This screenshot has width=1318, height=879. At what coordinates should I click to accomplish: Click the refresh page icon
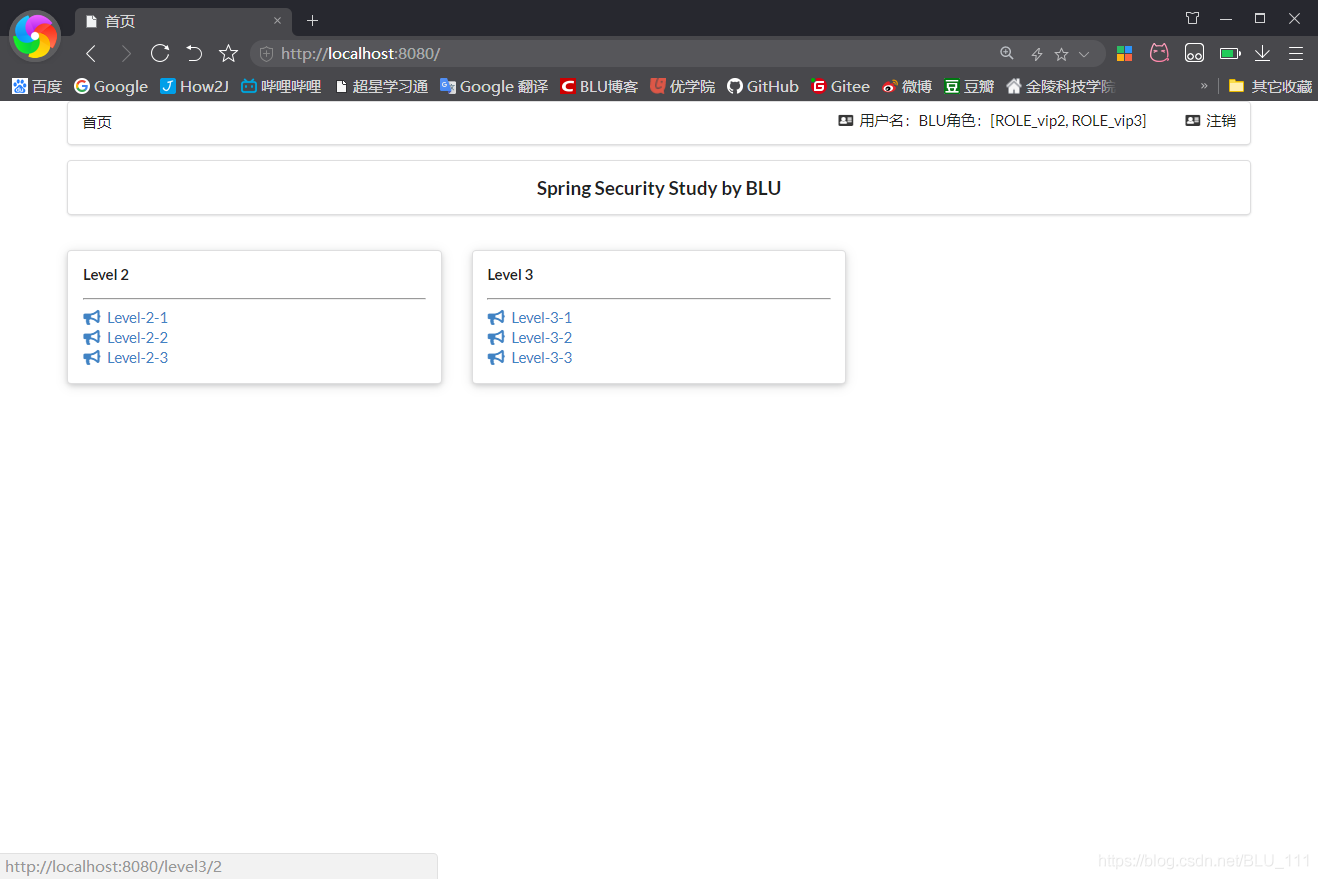pyautogui.click(x=160, y=53)
